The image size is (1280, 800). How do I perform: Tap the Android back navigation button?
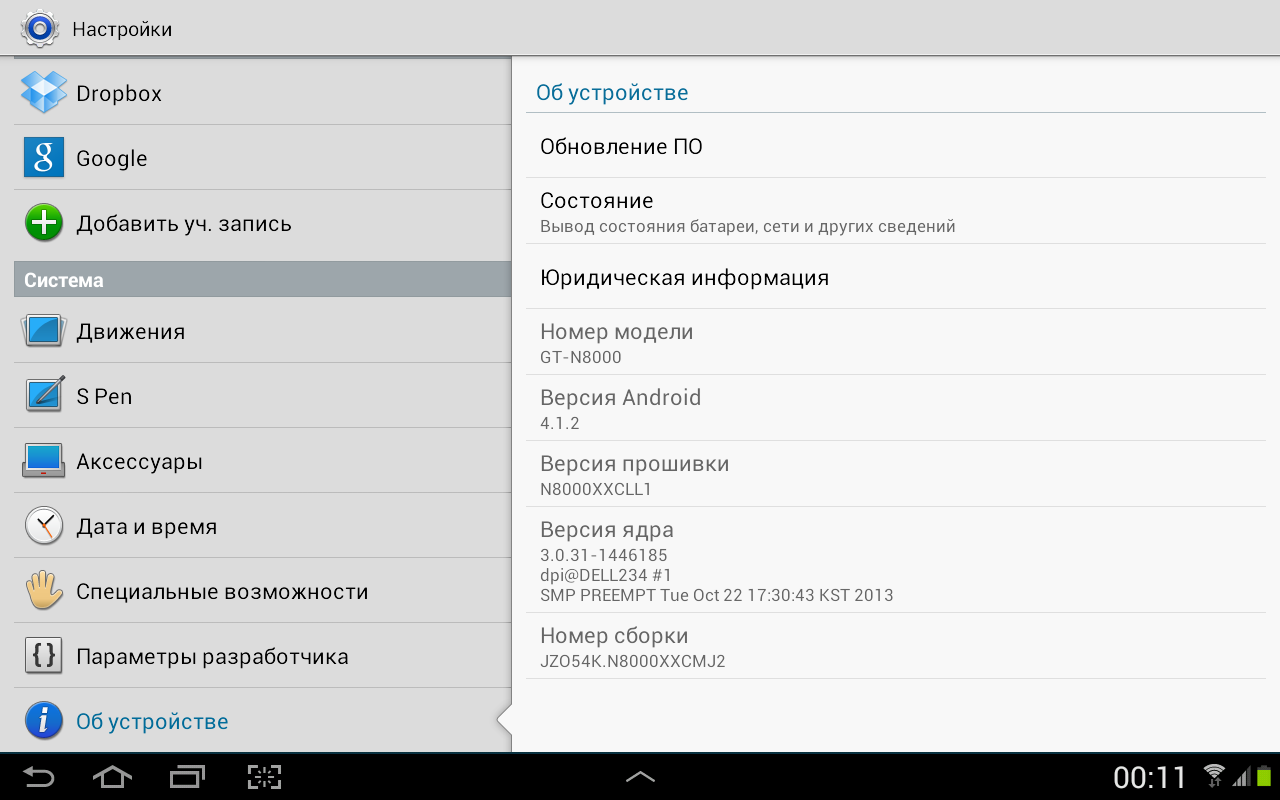pyautogui.click(x=39, y=777)
